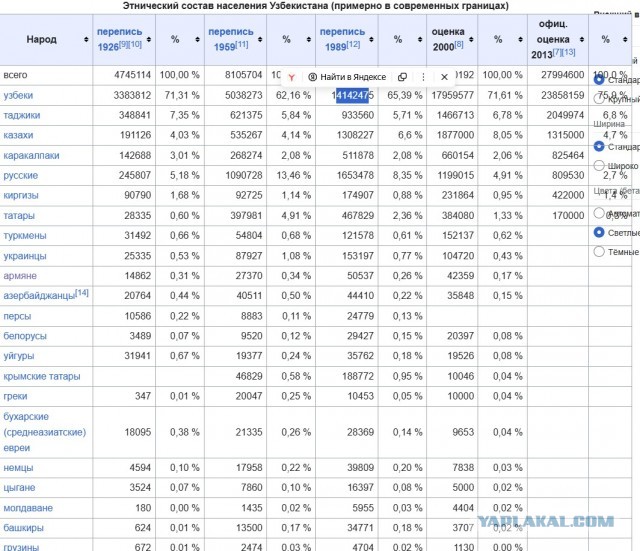Open footnote [14] after азербайджанцы

coord(82,293)
